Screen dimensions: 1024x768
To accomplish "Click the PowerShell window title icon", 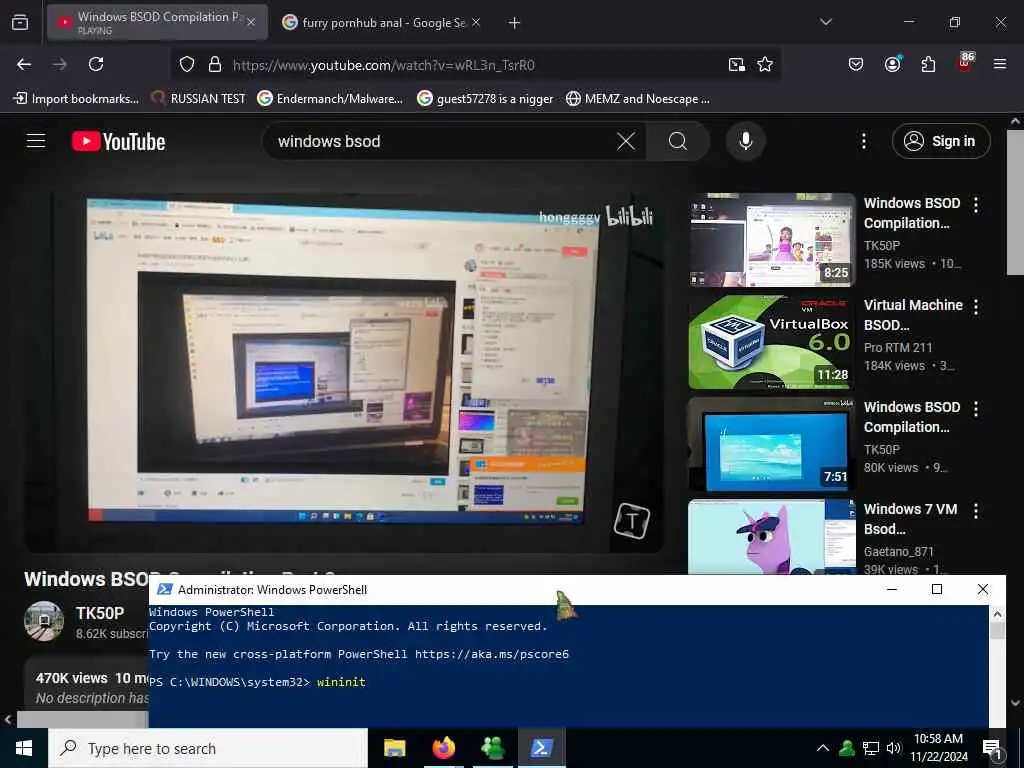I will [165, 589].
